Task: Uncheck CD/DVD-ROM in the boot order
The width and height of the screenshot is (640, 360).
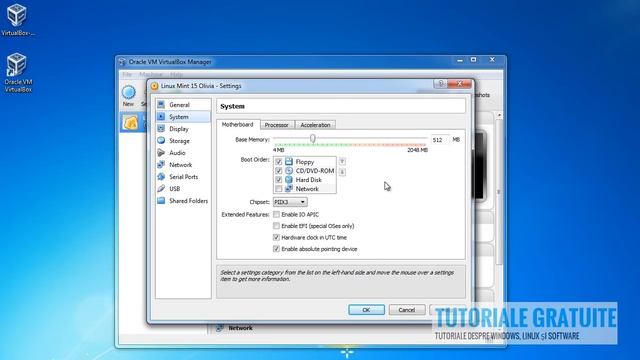Action: [278, 171]
